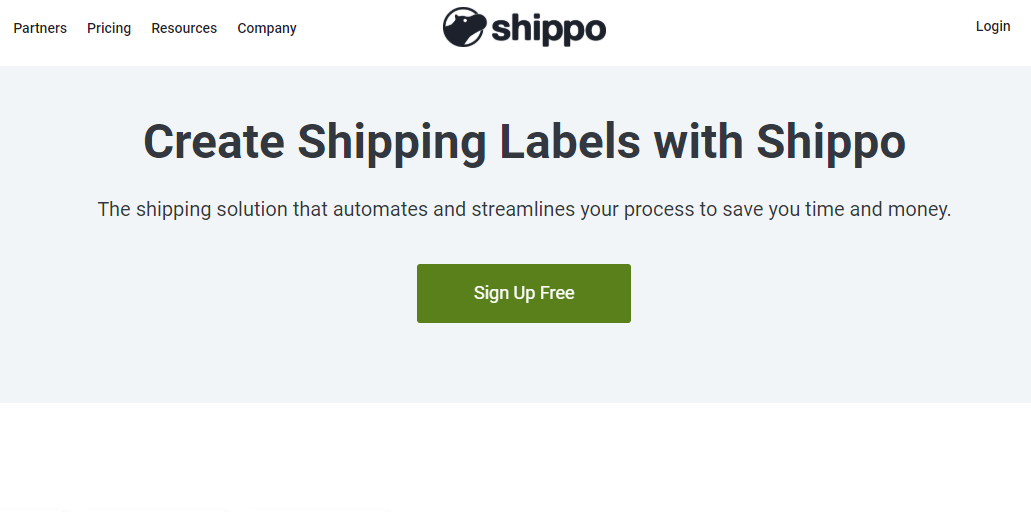Go to the Pricing page
This screenshot has width=1031, height=512.
tap(109, 28)
